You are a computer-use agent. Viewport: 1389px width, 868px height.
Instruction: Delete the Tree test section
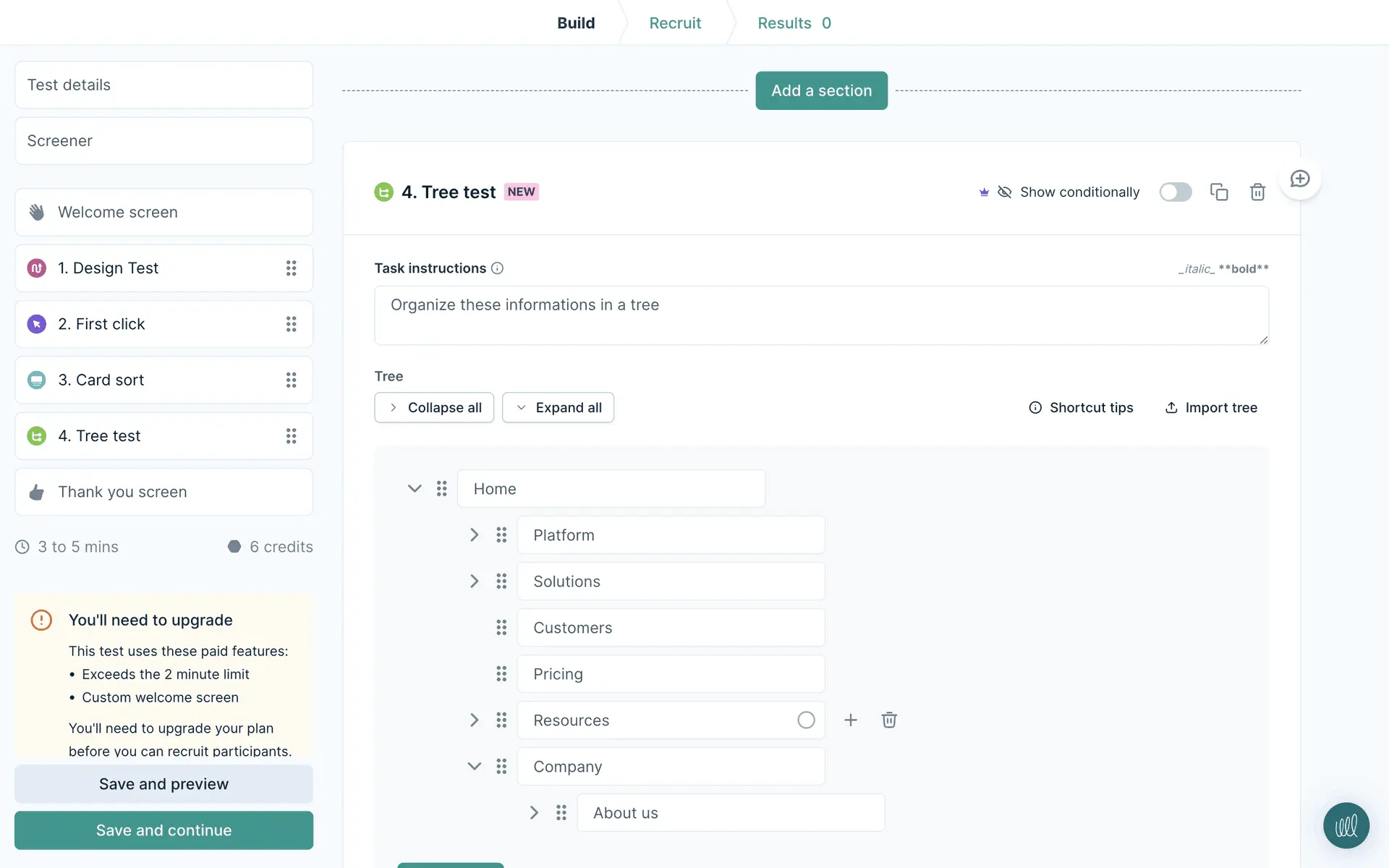click(x=1257, y=192)
